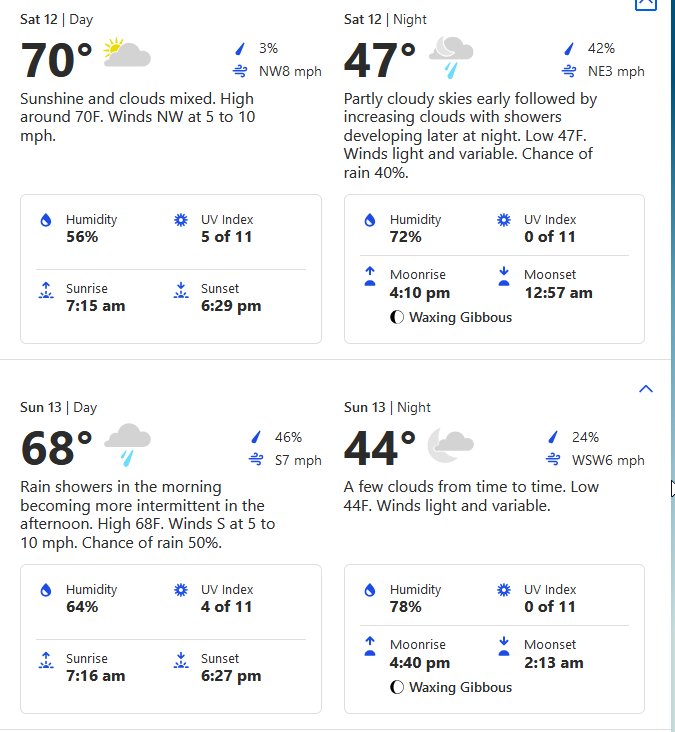This screenshot has width=675, height=732.
Task: Click the Sun 13 Night cloudy moon icon
Action: click(450, 445)
